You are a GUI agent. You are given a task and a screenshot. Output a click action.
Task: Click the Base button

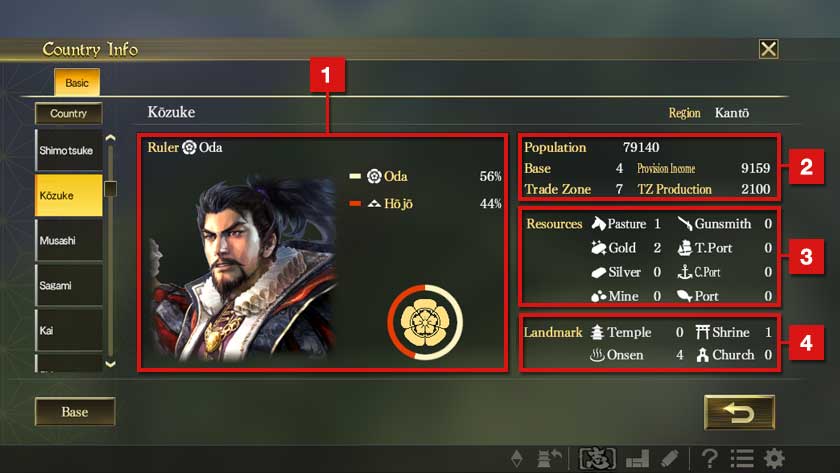pyautogui.click(x=75, y=412)
